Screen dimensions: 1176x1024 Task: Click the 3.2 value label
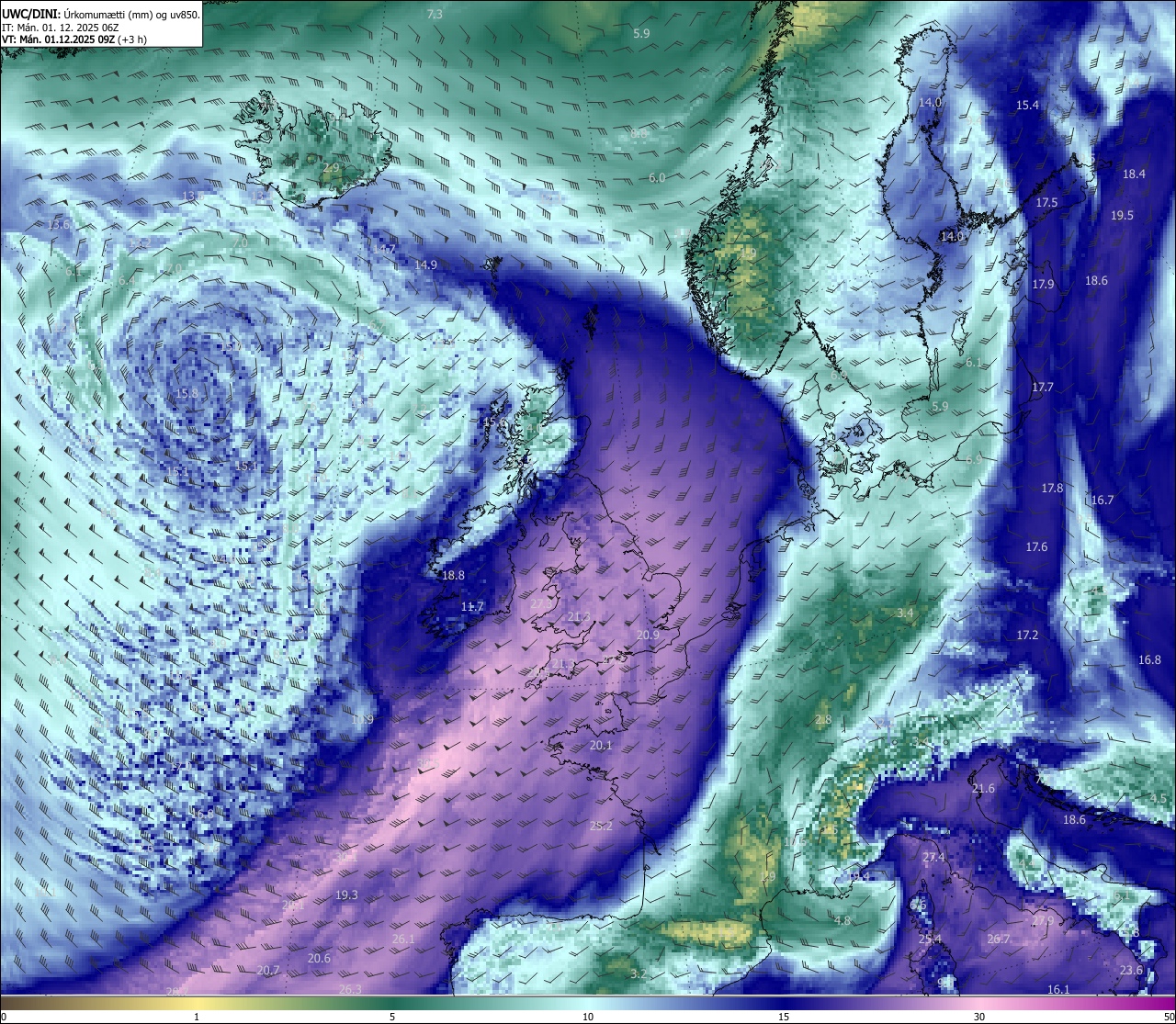coord(639,974)
